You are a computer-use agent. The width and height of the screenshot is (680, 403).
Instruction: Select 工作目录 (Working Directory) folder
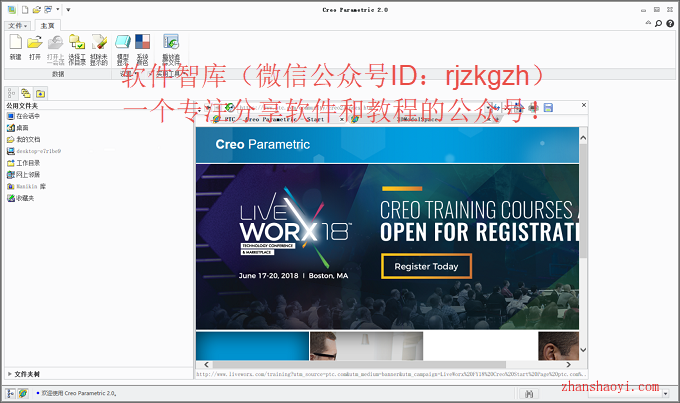click(x=23, y=163)
